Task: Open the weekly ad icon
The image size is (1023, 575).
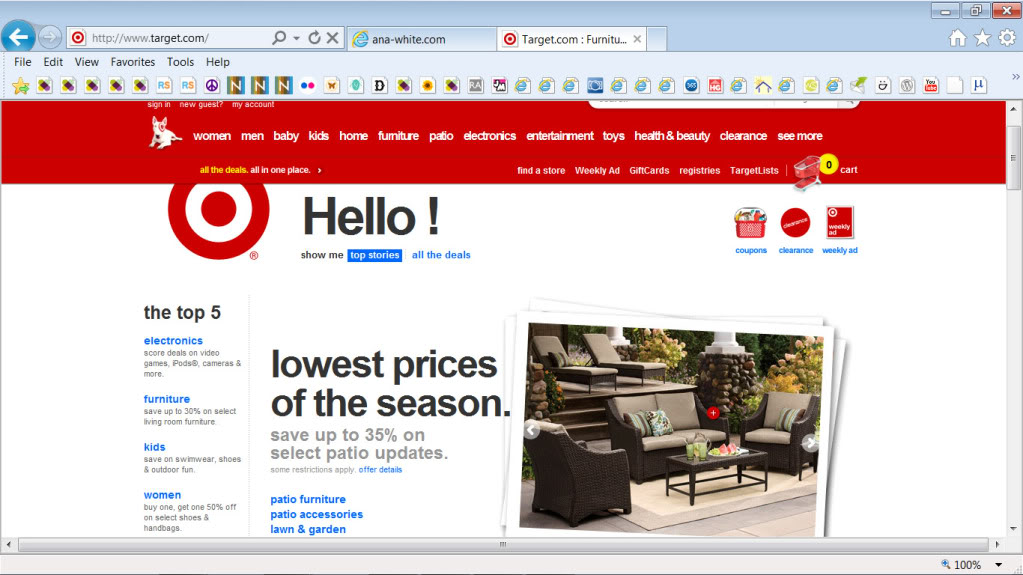Action: pos(840,223)
